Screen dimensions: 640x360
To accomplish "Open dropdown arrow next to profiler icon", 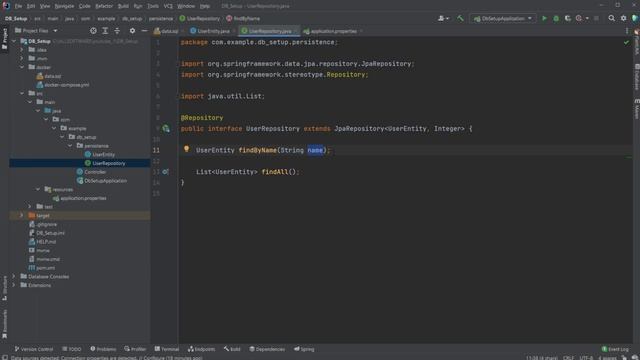I will pyautogui.click(x=587, y=18).
